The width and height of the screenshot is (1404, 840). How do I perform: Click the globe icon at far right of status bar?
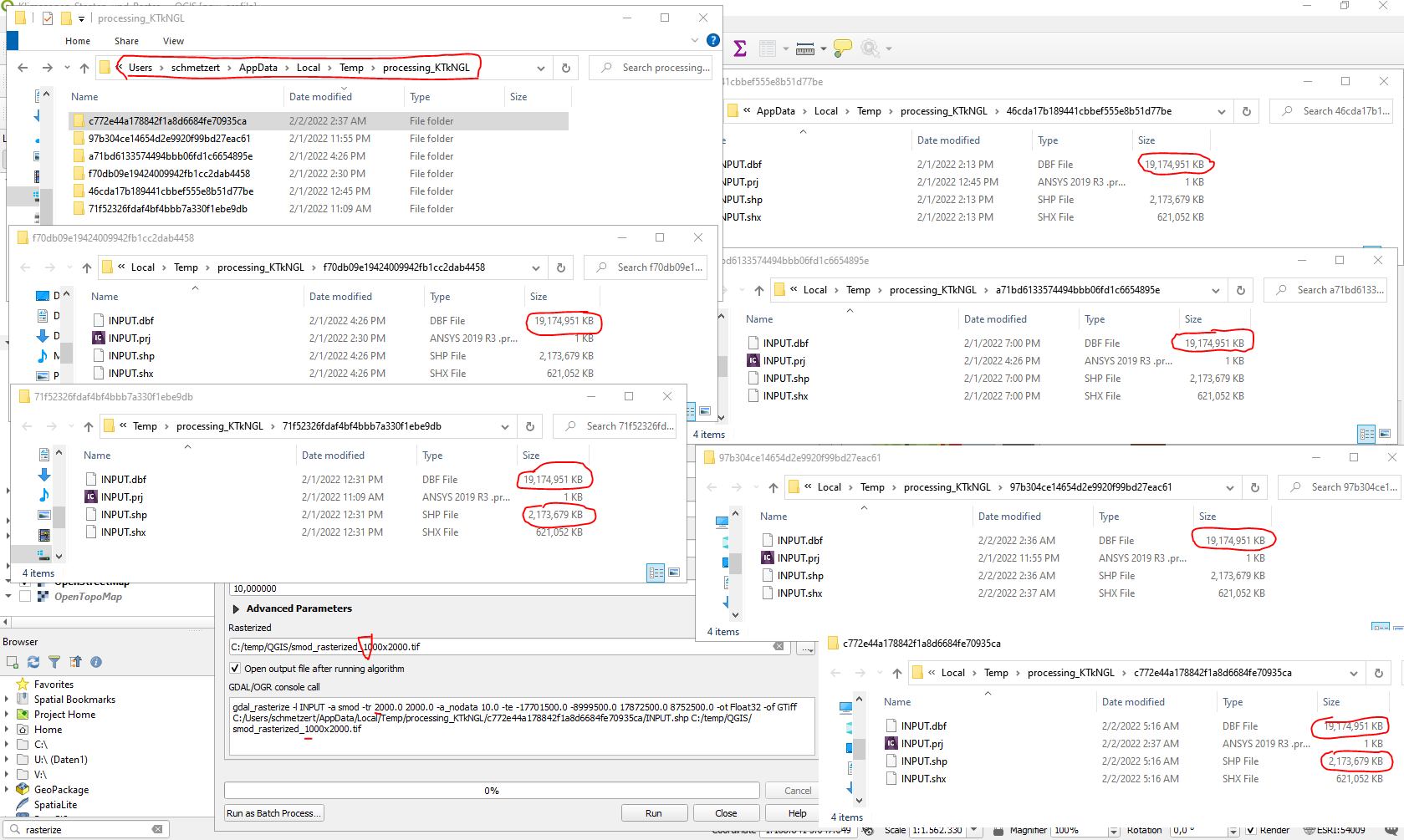[x=1392, y=831]
